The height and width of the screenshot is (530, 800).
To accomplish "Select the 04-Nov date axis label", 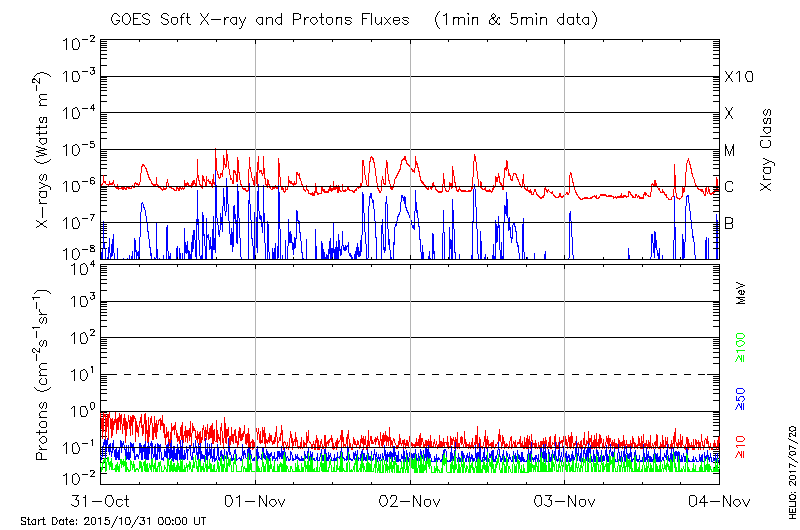I will click(718, 501).
